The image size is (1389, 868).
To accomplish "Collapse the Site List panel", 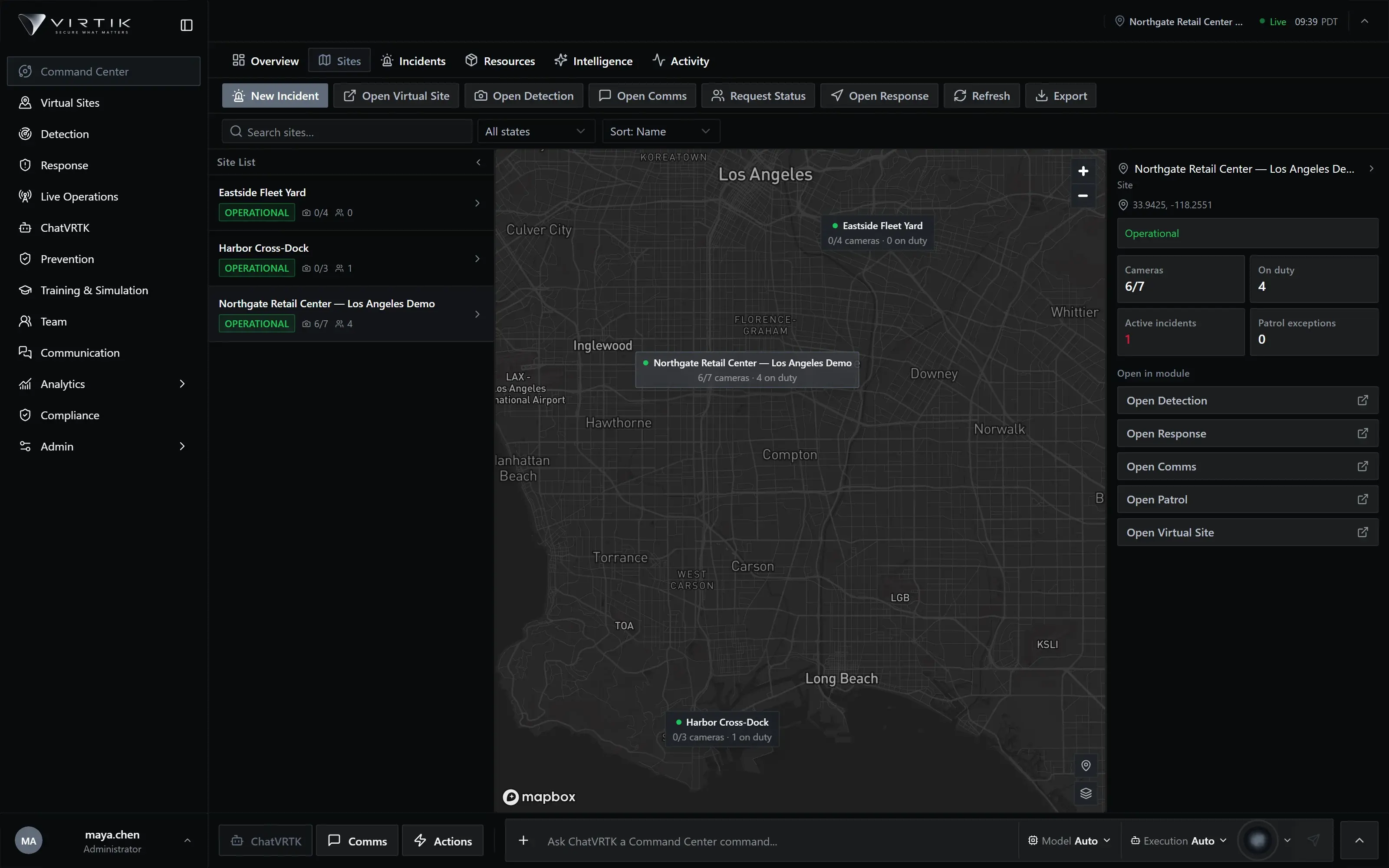I will click(x=478, y=162).
